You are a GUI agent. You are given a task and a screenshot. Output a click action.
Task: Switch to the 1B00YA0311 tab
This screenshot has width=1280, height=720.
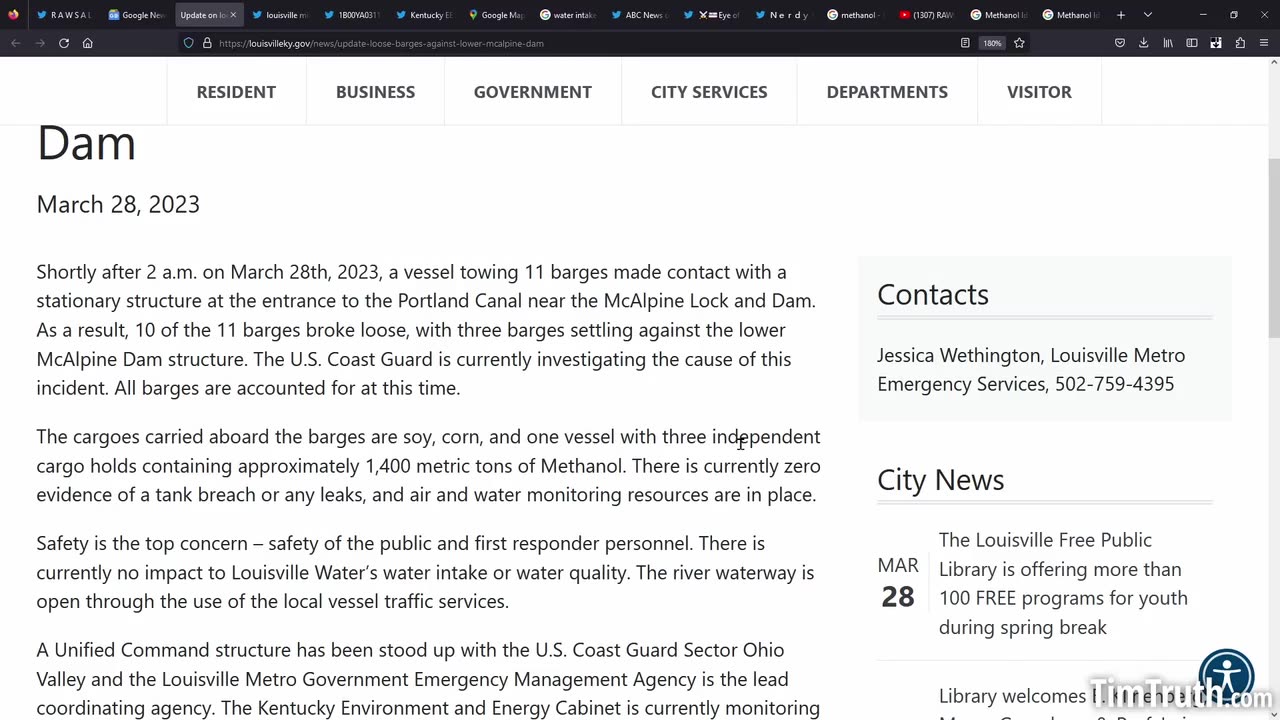[x=352, y=15]
